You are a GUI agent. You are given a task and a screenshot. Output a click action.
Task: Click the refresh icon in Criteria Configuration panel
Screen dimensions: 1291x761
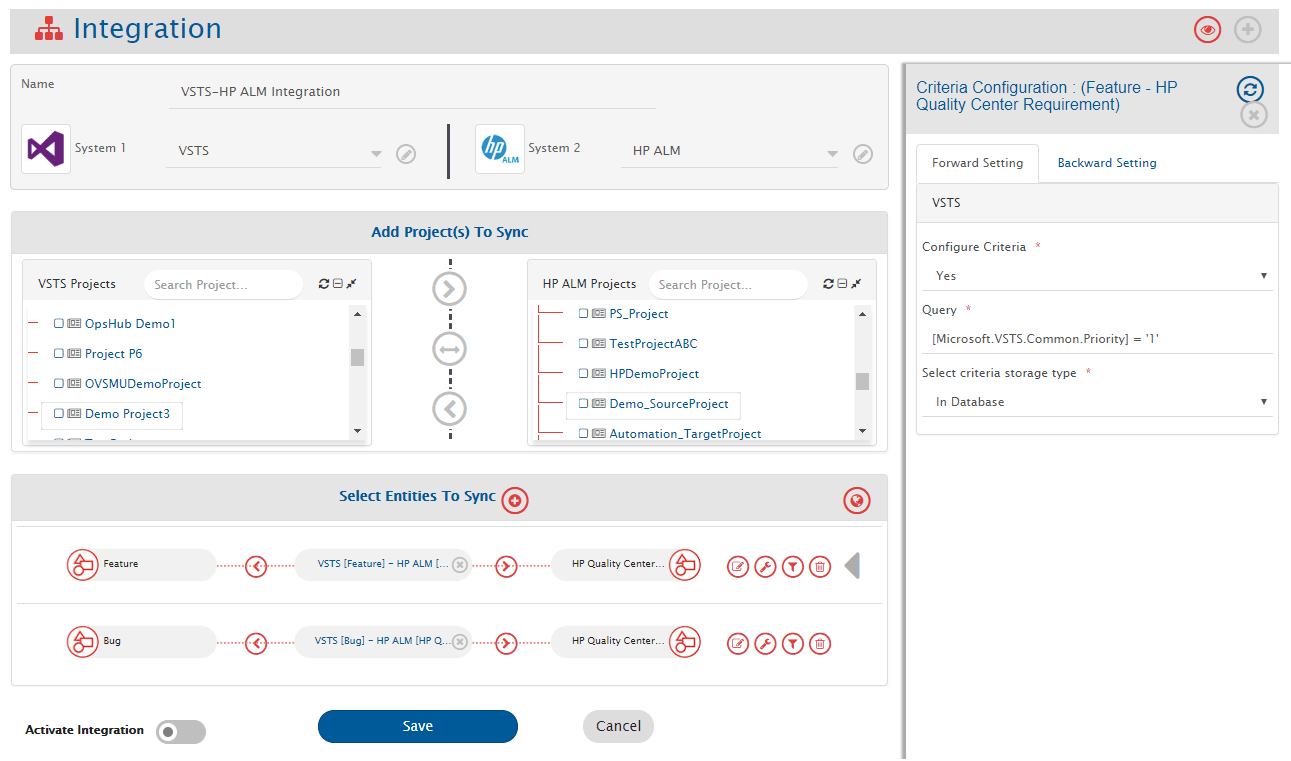point(1250,89)
